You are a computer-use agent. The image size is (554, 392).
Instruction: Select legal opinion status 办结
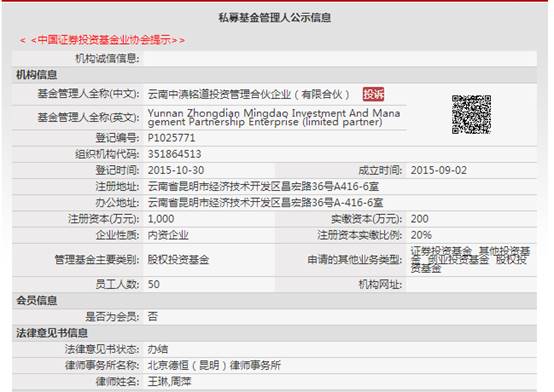(x=158, y=349)
